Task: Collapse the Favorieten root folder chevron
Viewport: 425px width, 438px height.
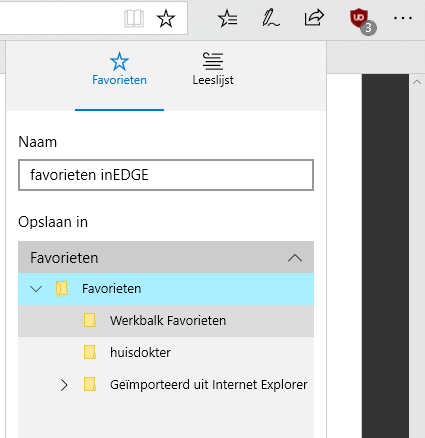Action: (36, 289)
